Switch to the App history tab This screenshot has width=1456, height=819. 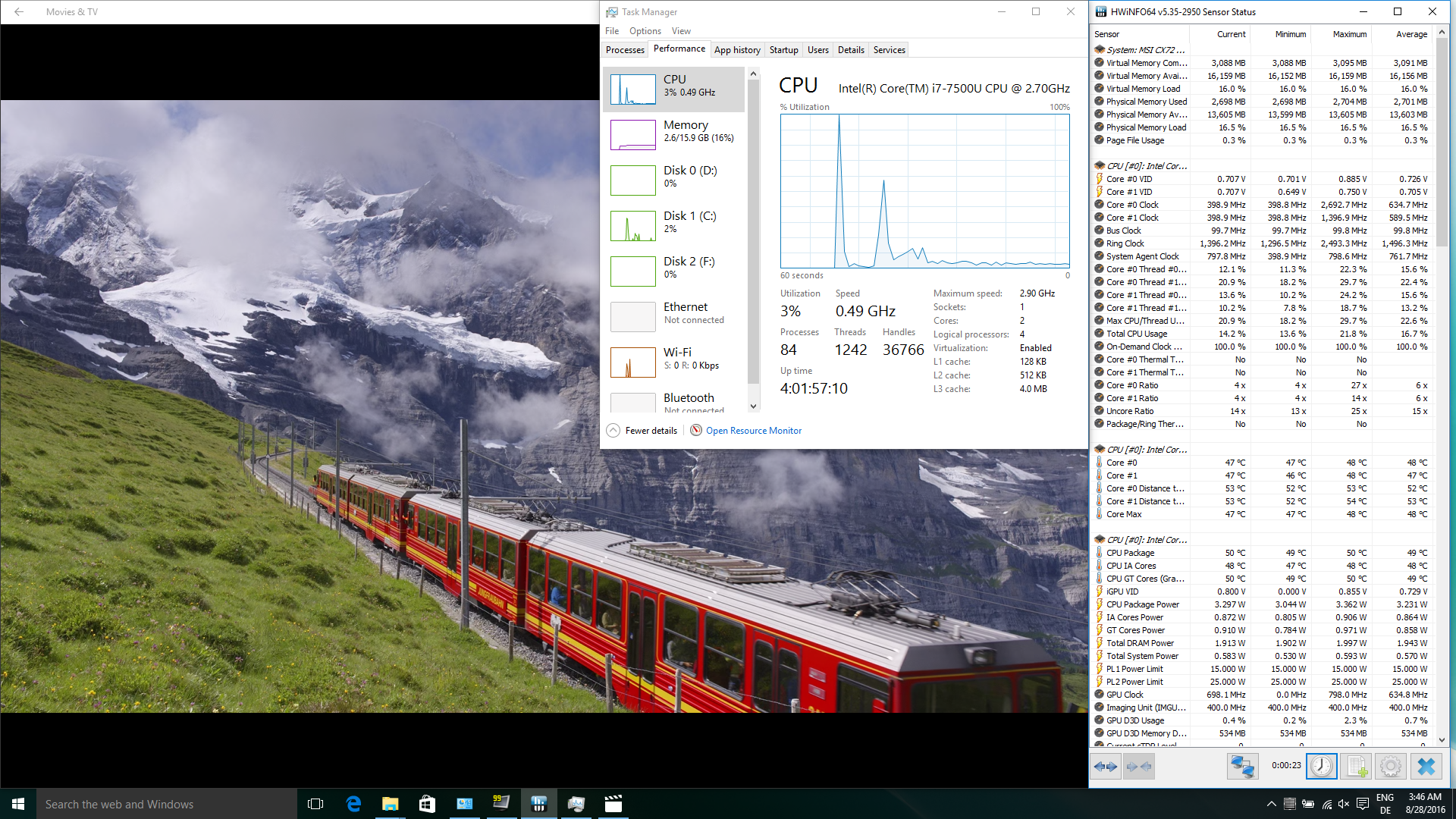(x=737, y=50)
